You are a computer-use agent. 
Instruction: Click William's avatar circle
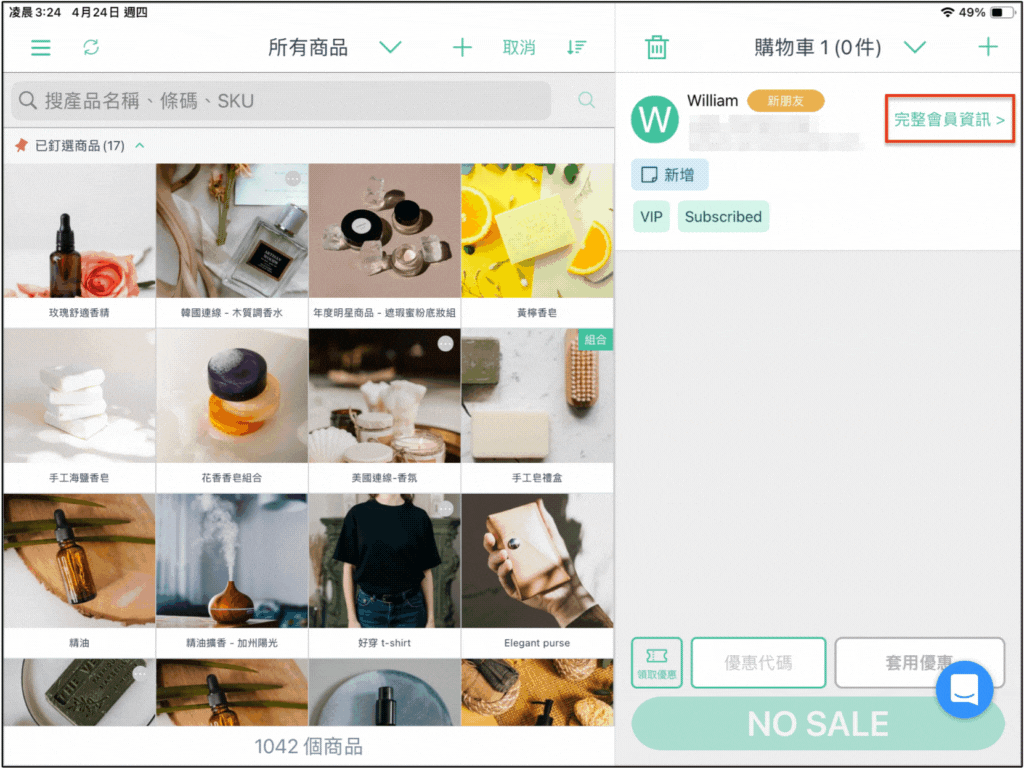point(654,120)
